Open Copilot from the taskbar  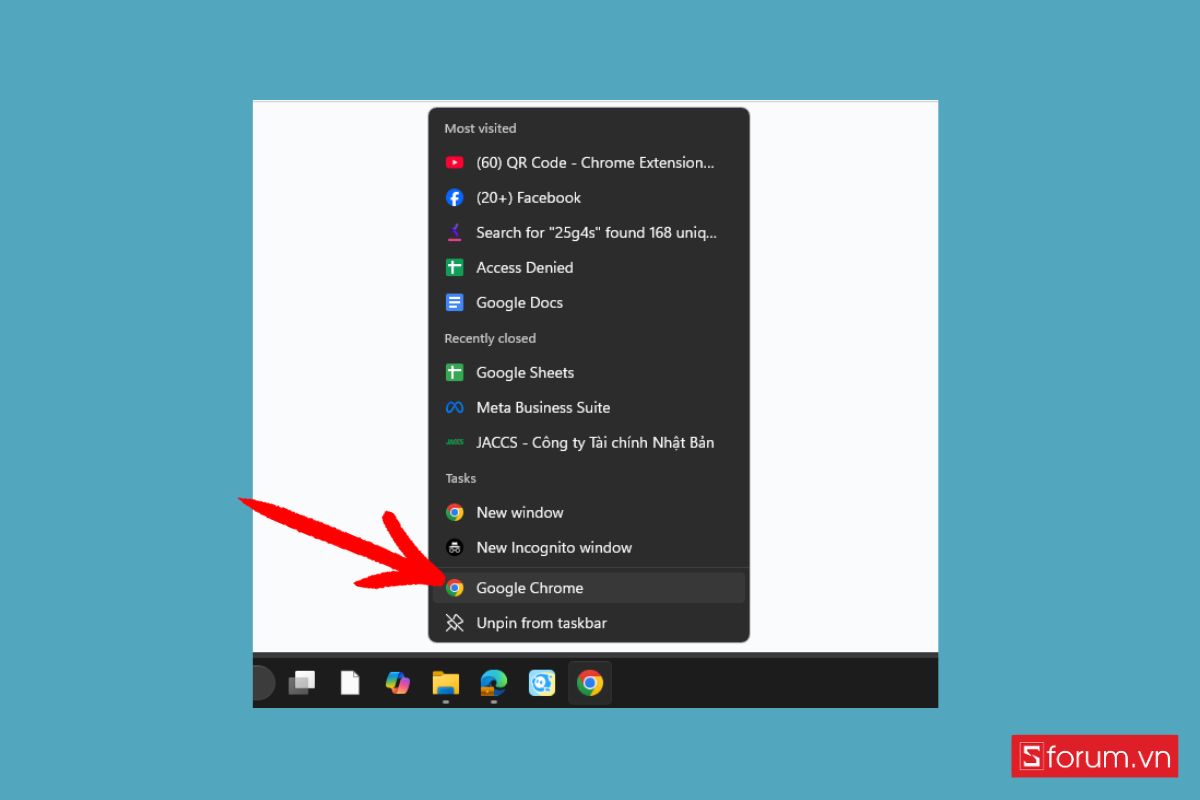point(398,683)
